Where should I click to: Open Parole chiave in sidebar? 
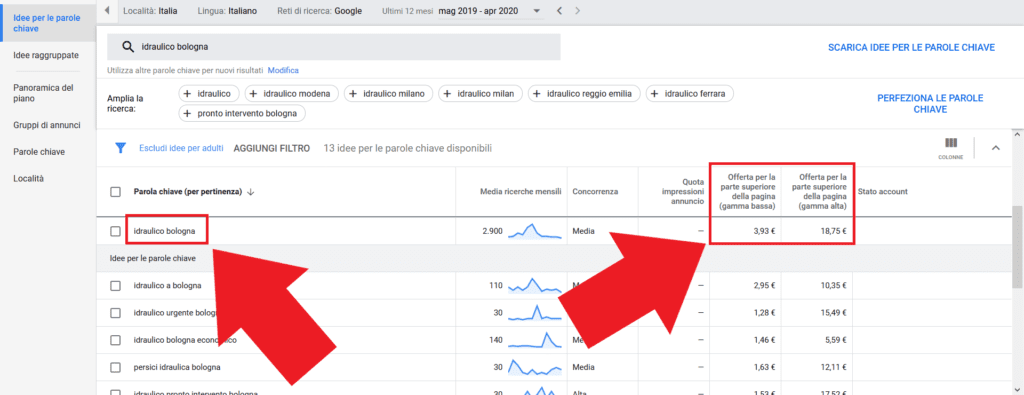click(x=39, y=151)
